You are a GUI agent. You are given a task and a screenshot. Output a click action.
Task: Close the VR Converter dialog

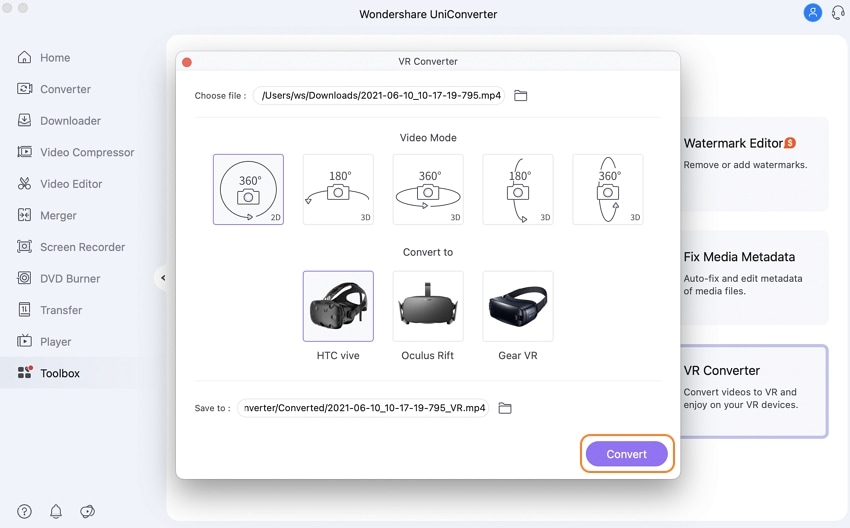coord(187,62)
